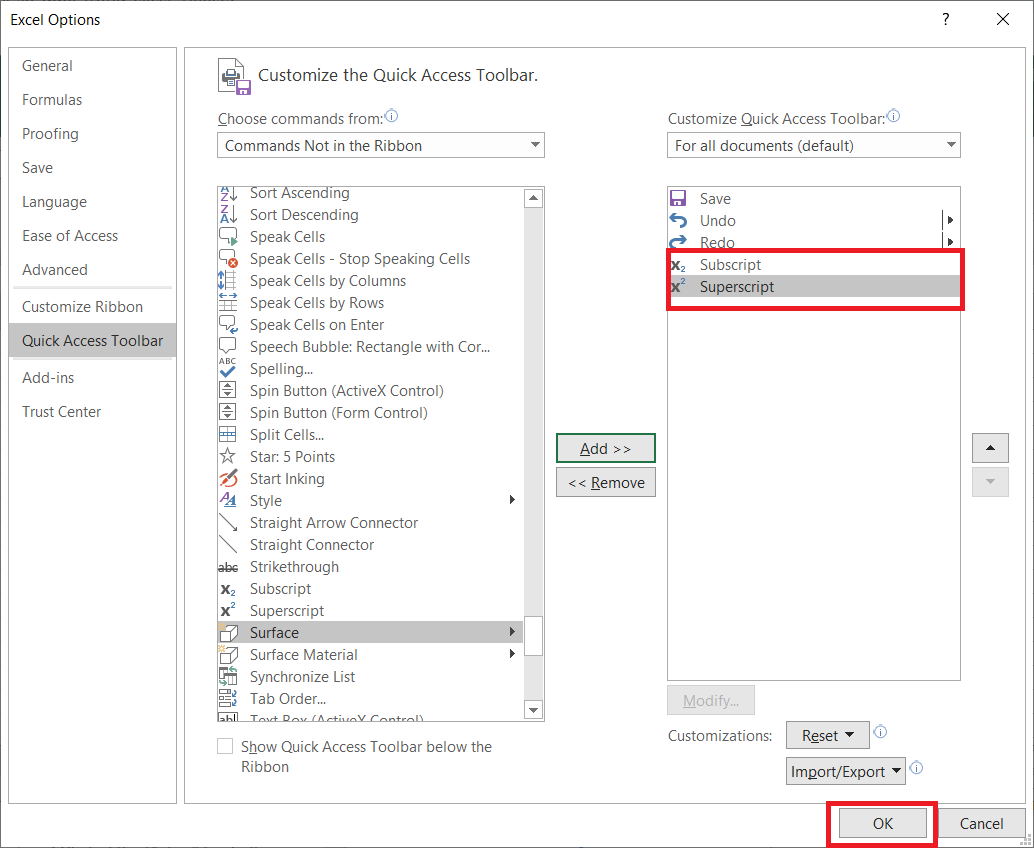Open the Reset customizations dropdown
This screenshot has width=1034, height=848.
tap(827, 735)
